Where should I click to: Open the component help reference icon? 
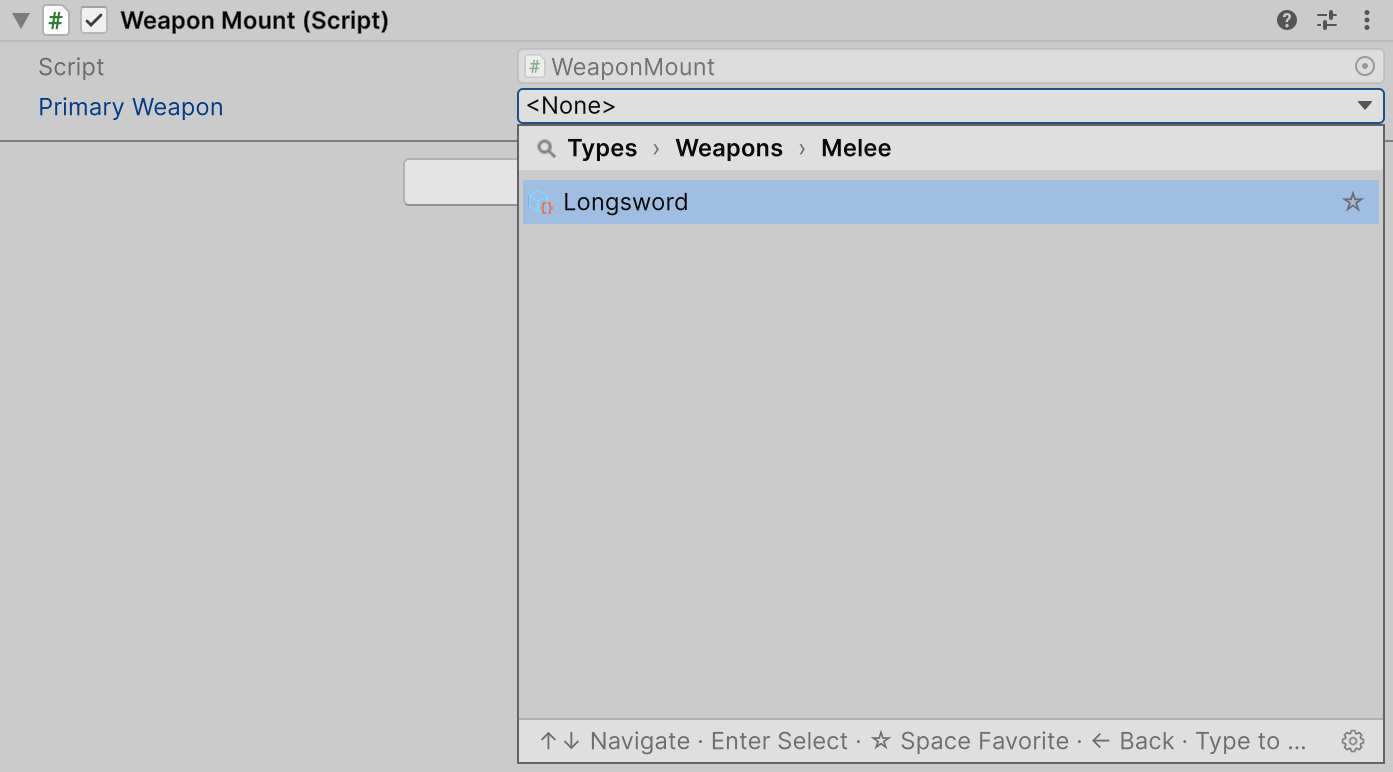(1287, 20)
